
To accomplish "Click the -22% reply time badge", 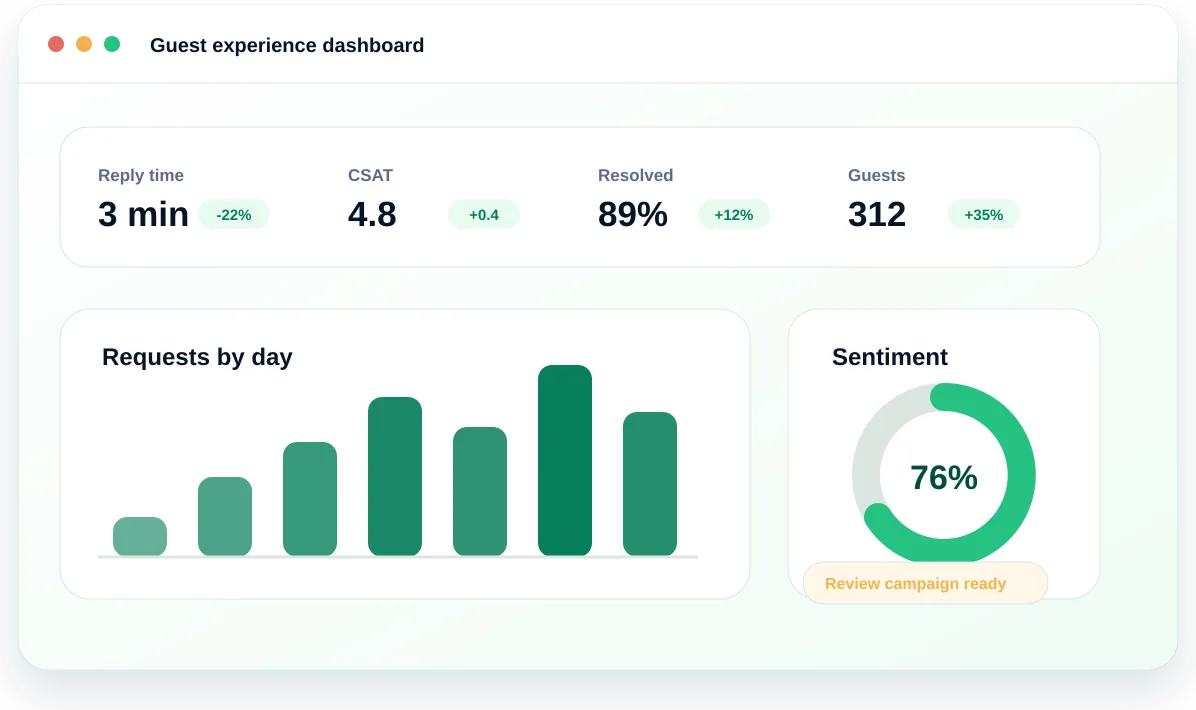I will [x=234, y=214].
